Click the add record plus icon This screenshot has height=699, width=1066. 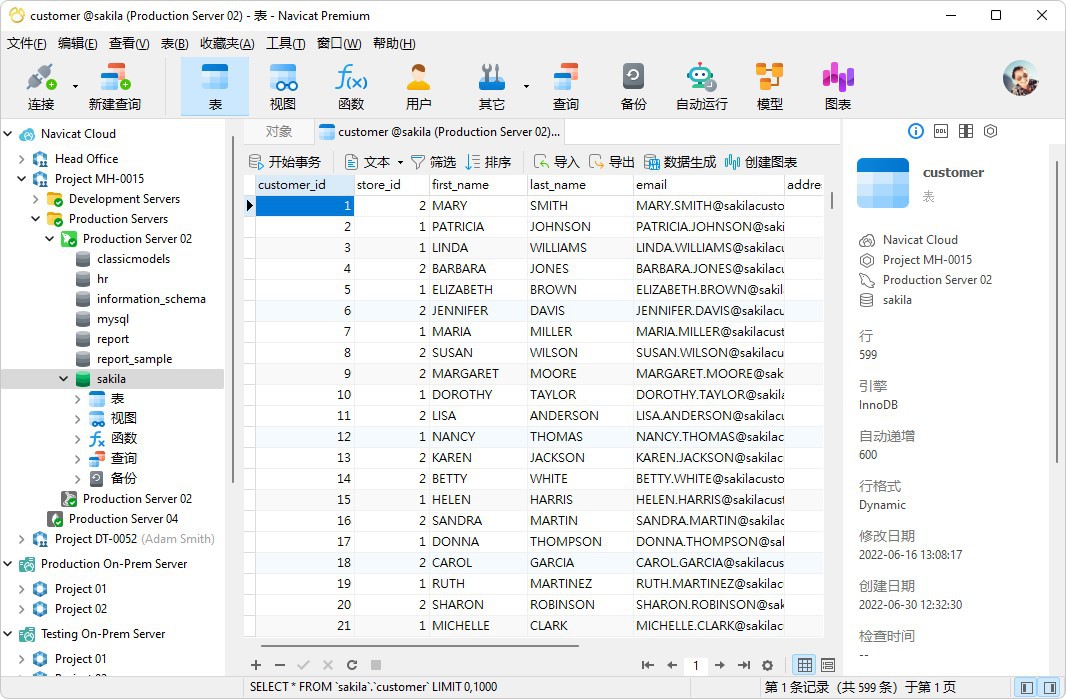(x=256, y=665)
